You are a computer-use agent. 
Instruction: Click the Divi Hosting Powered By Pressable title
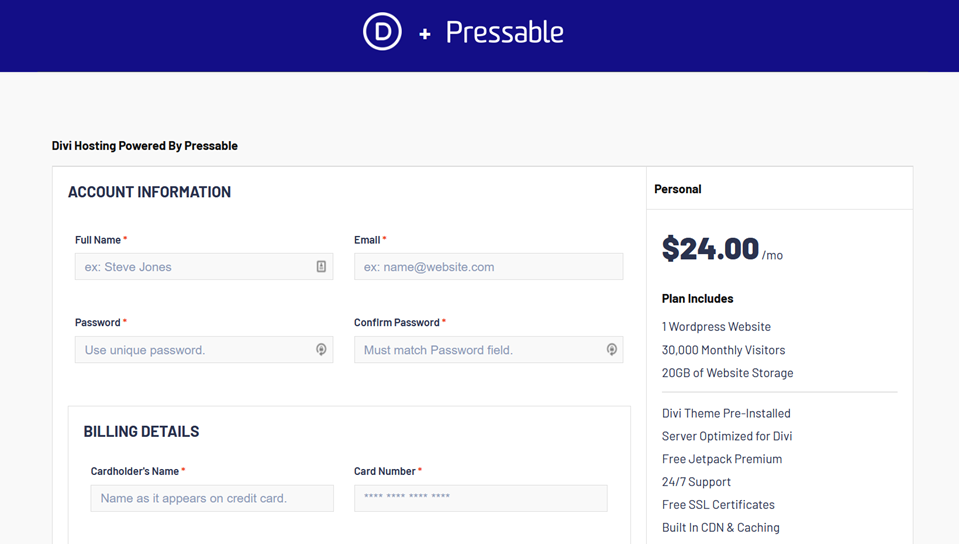[x=145, y=146]
